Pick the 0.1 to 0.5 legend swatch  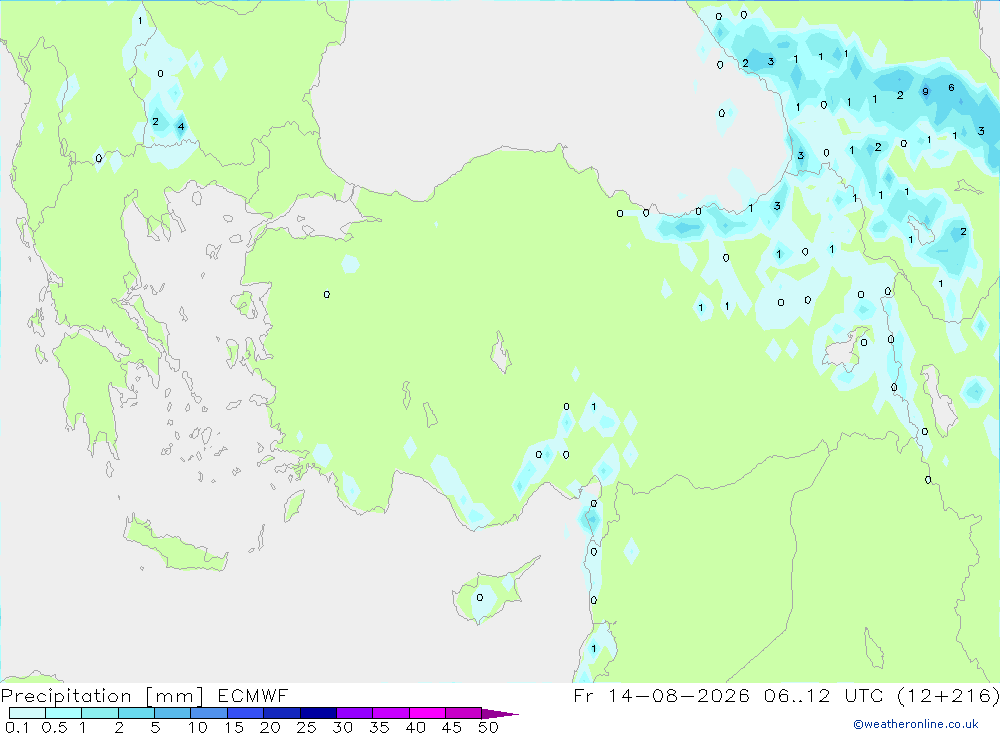click(x=27, y=713)
